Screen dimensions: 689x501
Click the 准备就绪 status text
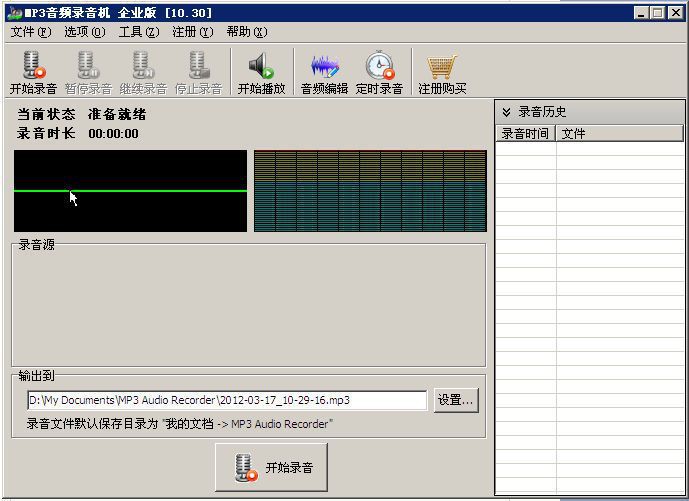point(117,115)
